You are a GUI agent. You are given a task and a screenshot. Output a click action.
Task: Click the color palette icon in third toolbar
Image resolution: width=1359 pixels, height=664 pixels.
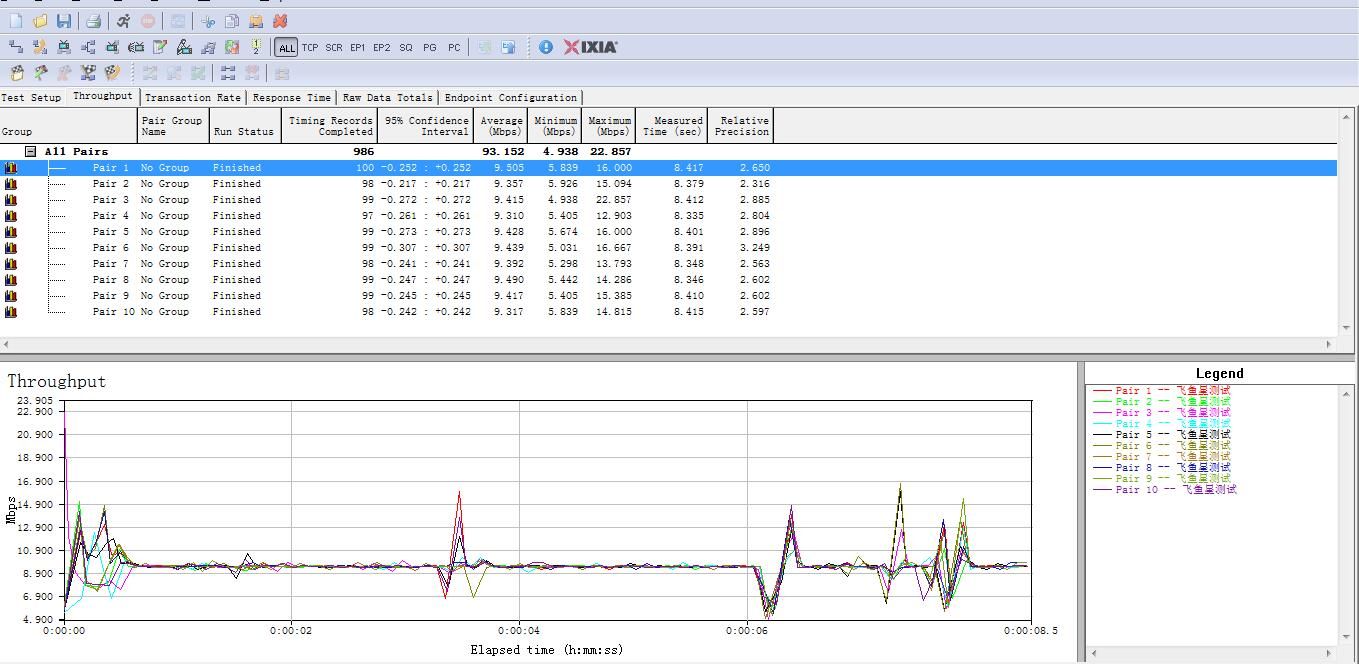112,73
